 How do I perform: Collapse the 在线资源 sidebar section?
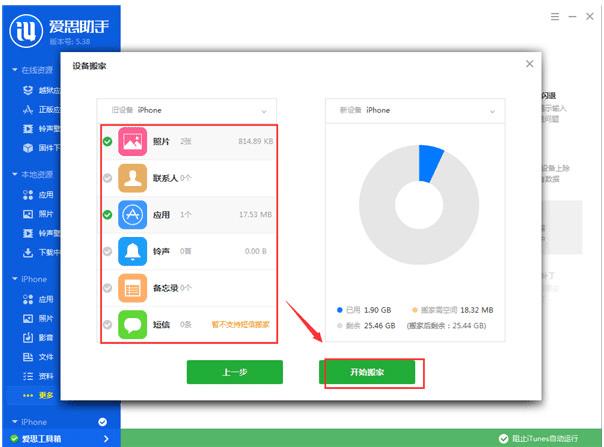(x=15, y=70)
